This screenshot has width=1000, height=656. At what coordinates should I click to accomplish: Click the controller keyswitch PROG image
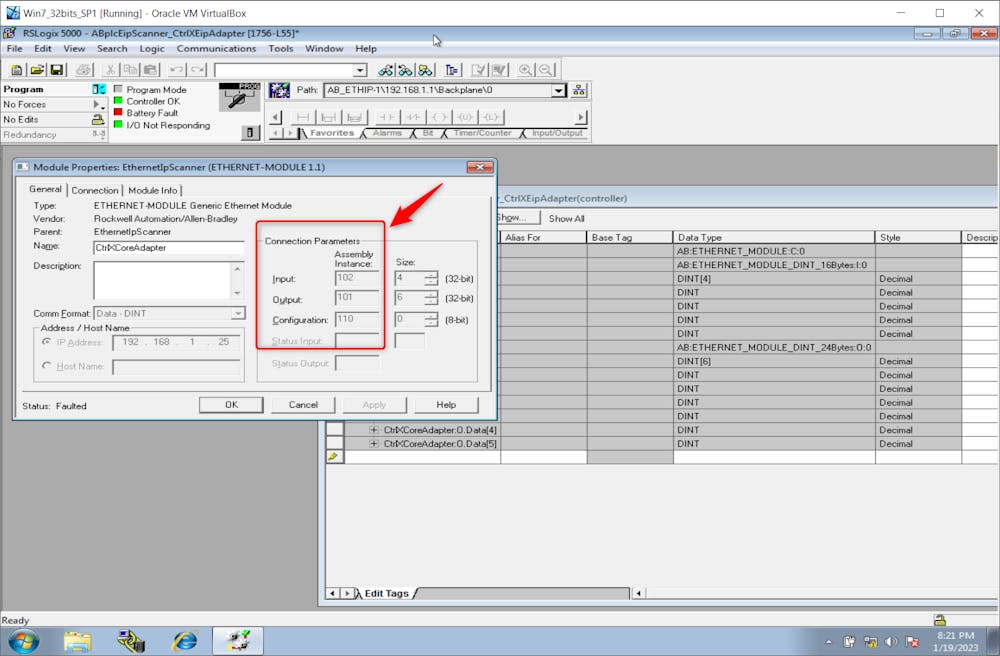(239, 96)
